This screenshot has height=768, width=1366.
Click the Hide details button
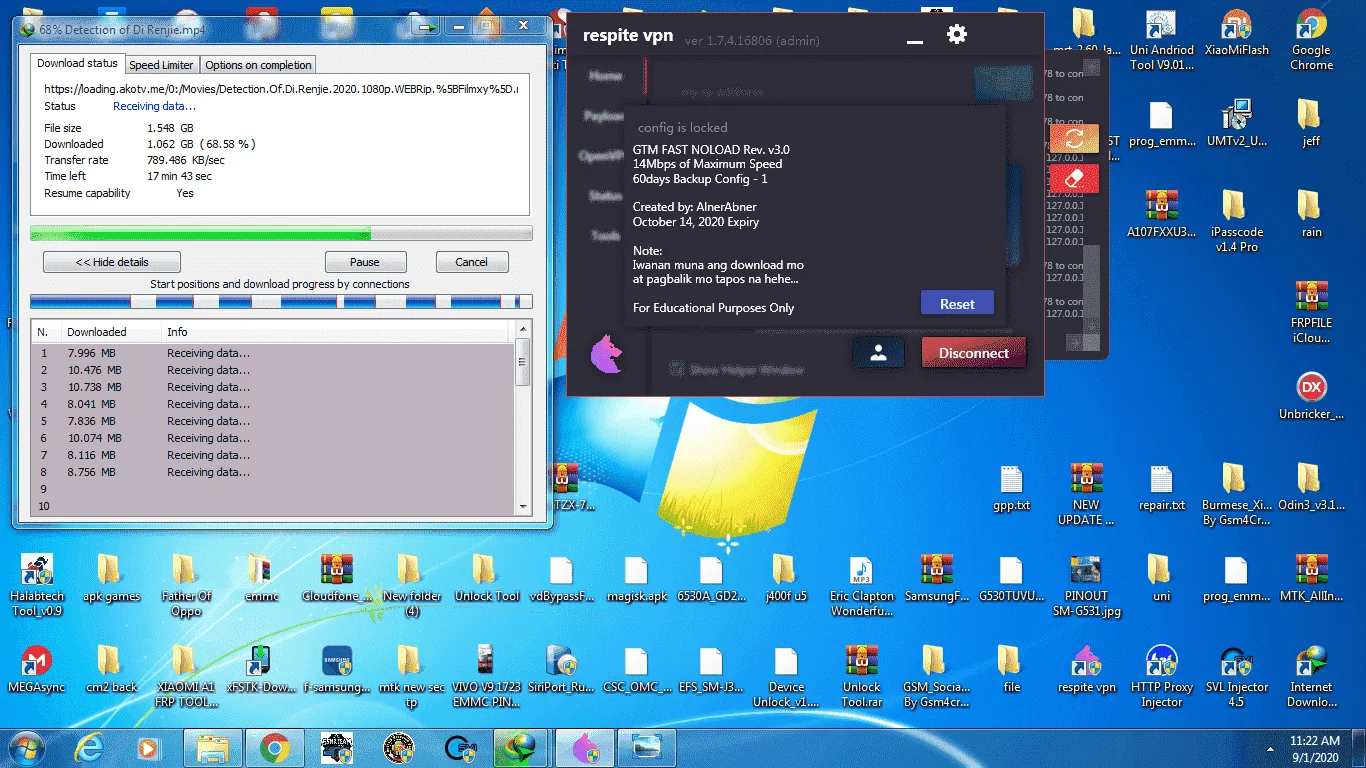coord(112,262)
